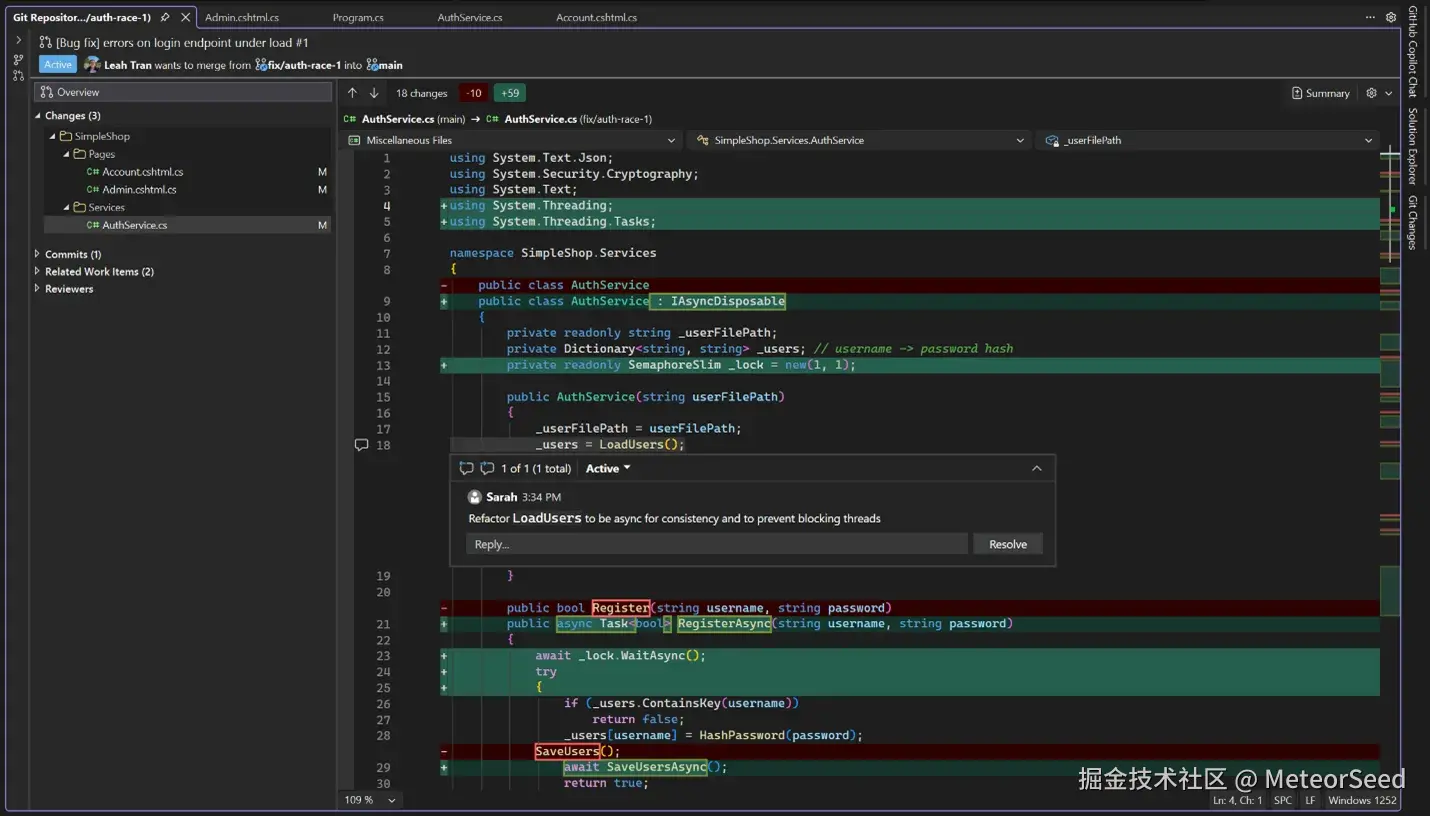The height and width of the screenshot is (816, 1430).
Task: Go to previous change with up arrow
Action: pyautogui.click(x=352, y=93)
